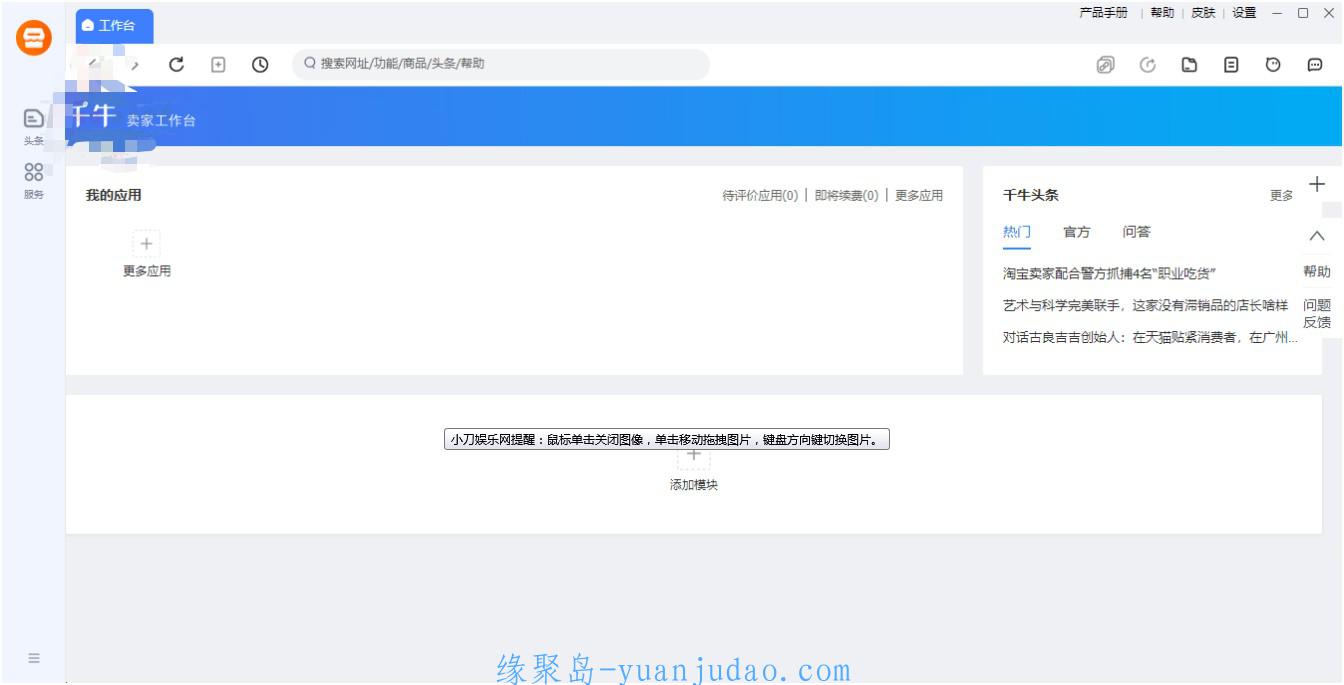Click the 即将续费(0) link
Viewport: 1344px width, 685px height.
point(846,196)
